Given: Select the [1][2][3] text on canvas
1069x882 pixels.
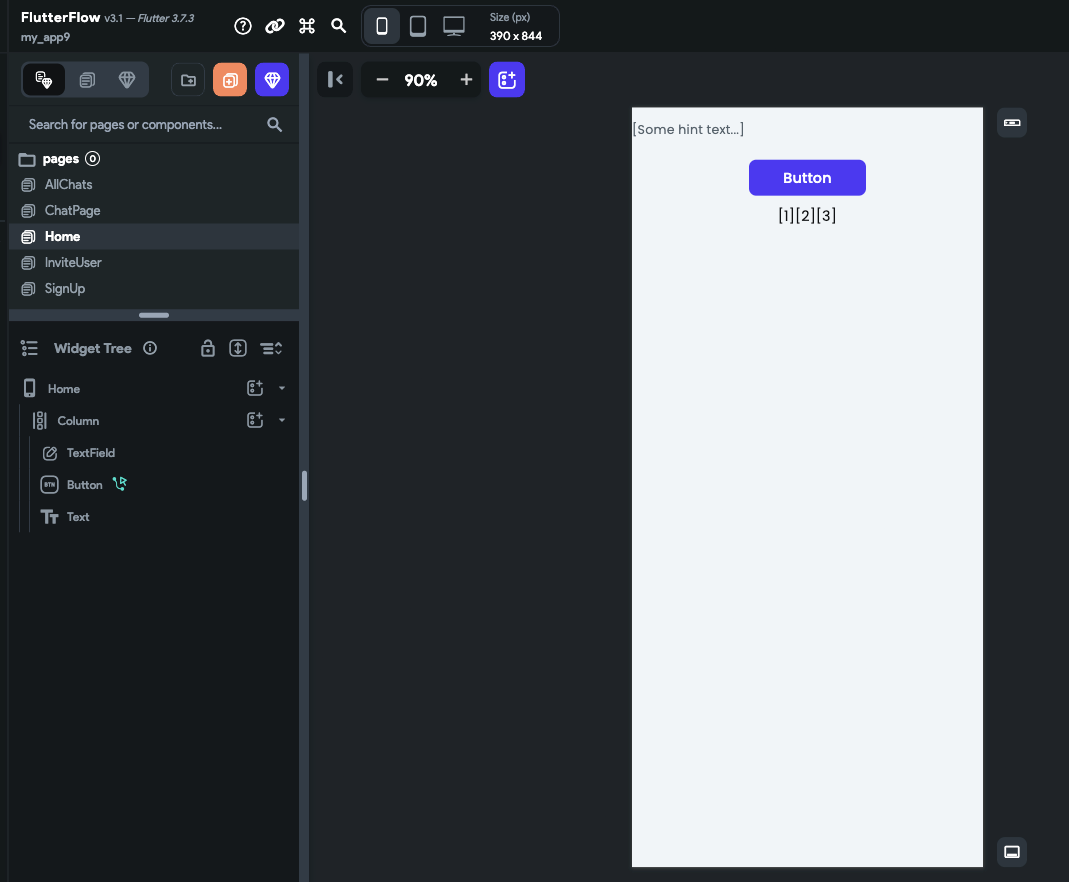Looking at the screenshot, I should (807, 216).
